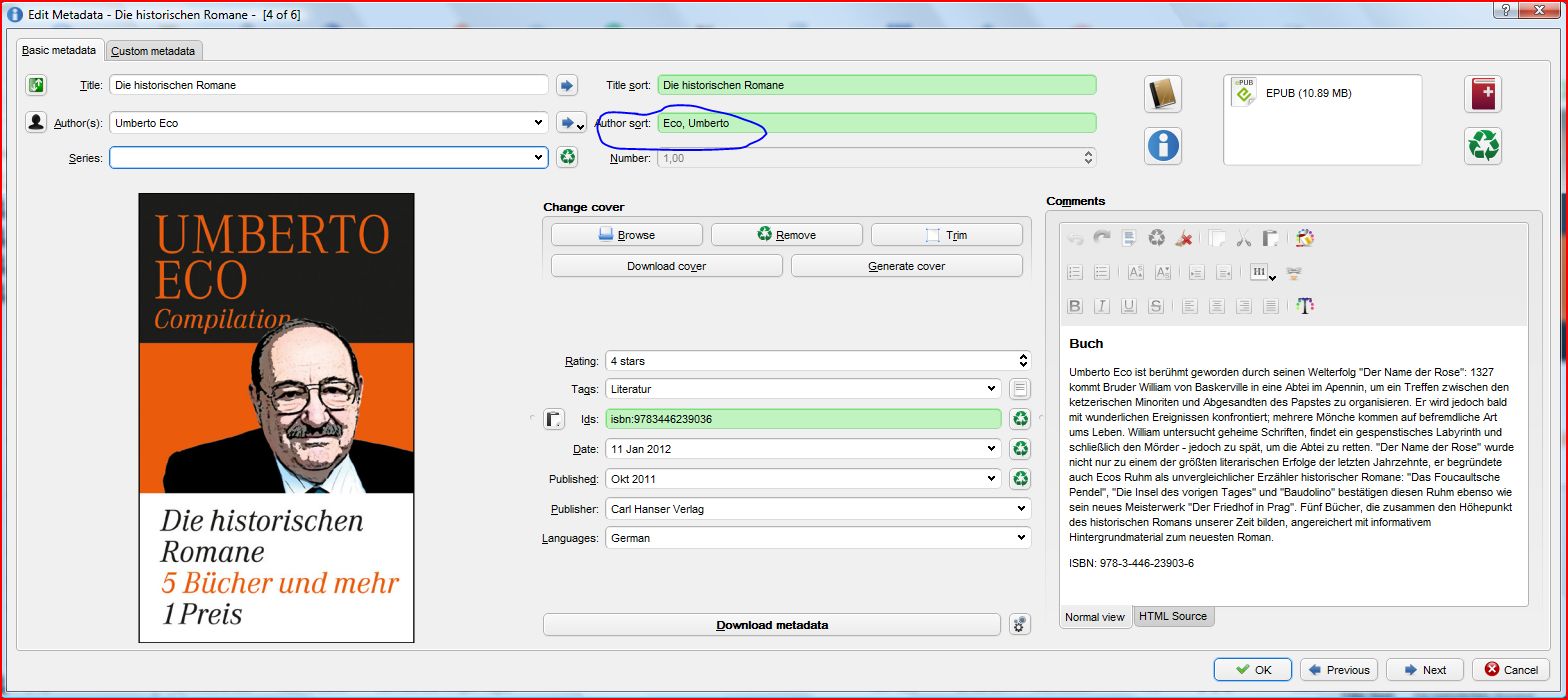Screen dimensions: 1568x700
Task: Insert an ordered list in comments
Action: pyautogui.click(x=1075, y=272)
